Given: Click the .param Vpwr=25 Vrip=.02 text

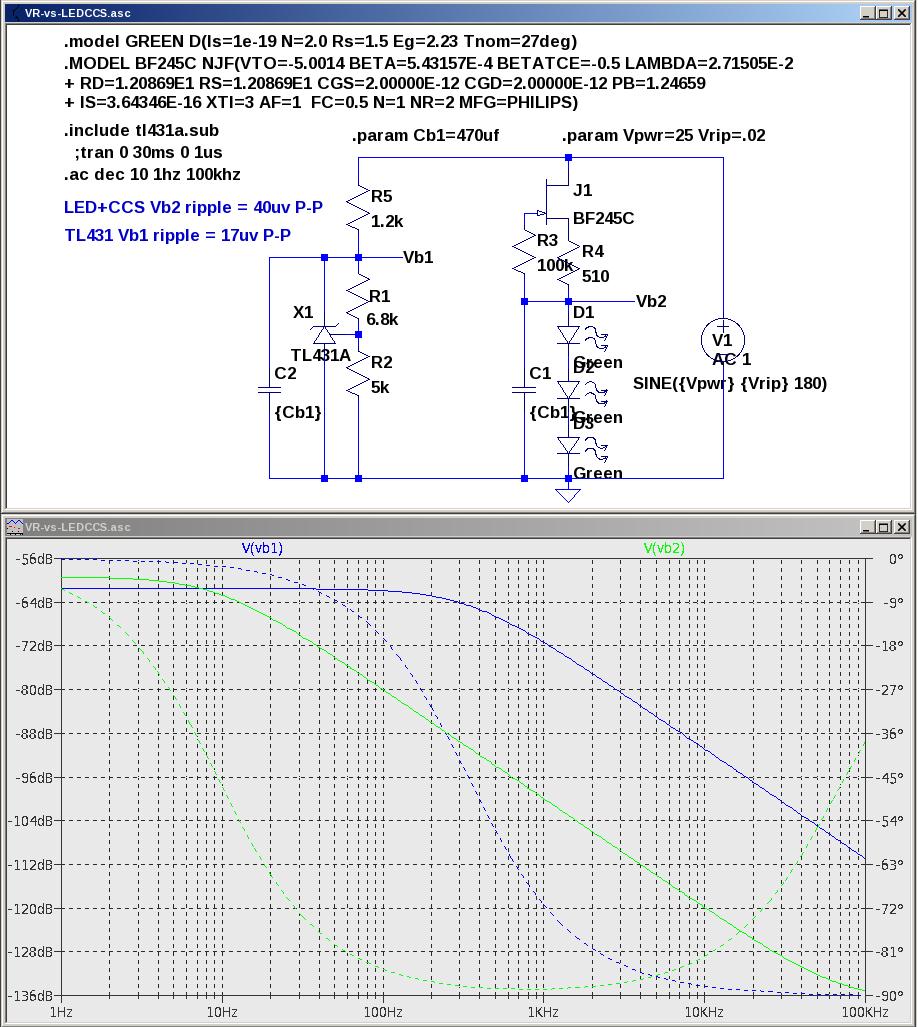Looking at the screenshot, I should pos(663,136).
